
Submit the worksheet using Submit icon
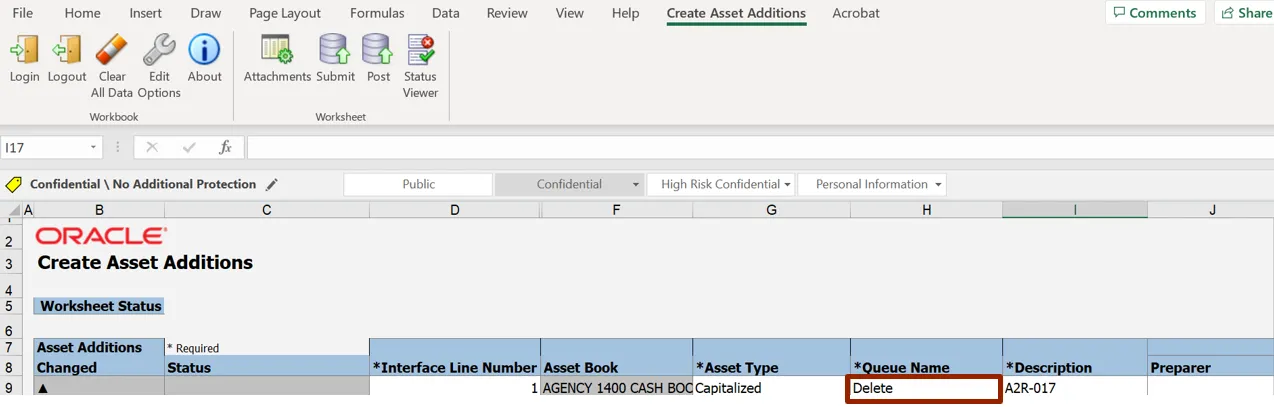(335, 50)
